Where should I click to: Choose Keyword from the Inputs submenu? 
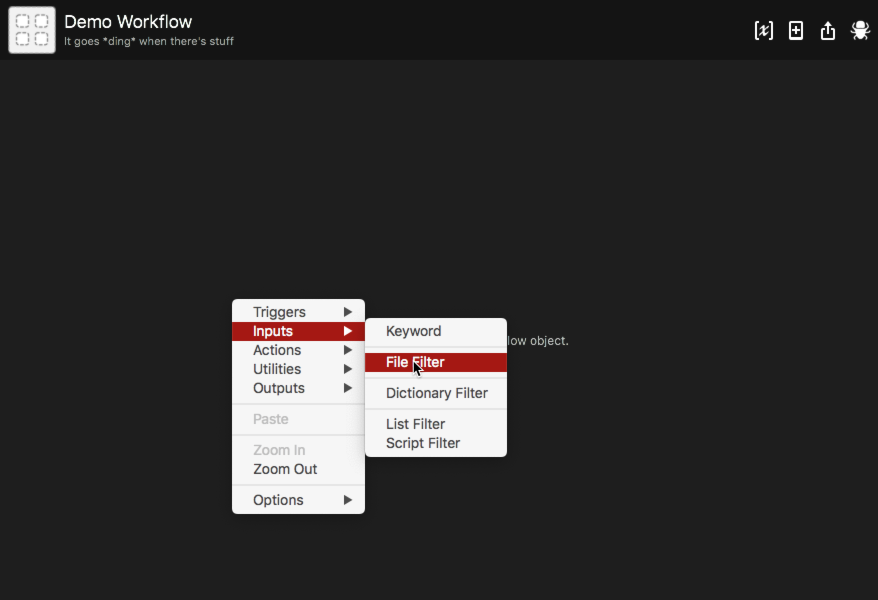pyautogui.click(x=413, y=331)
